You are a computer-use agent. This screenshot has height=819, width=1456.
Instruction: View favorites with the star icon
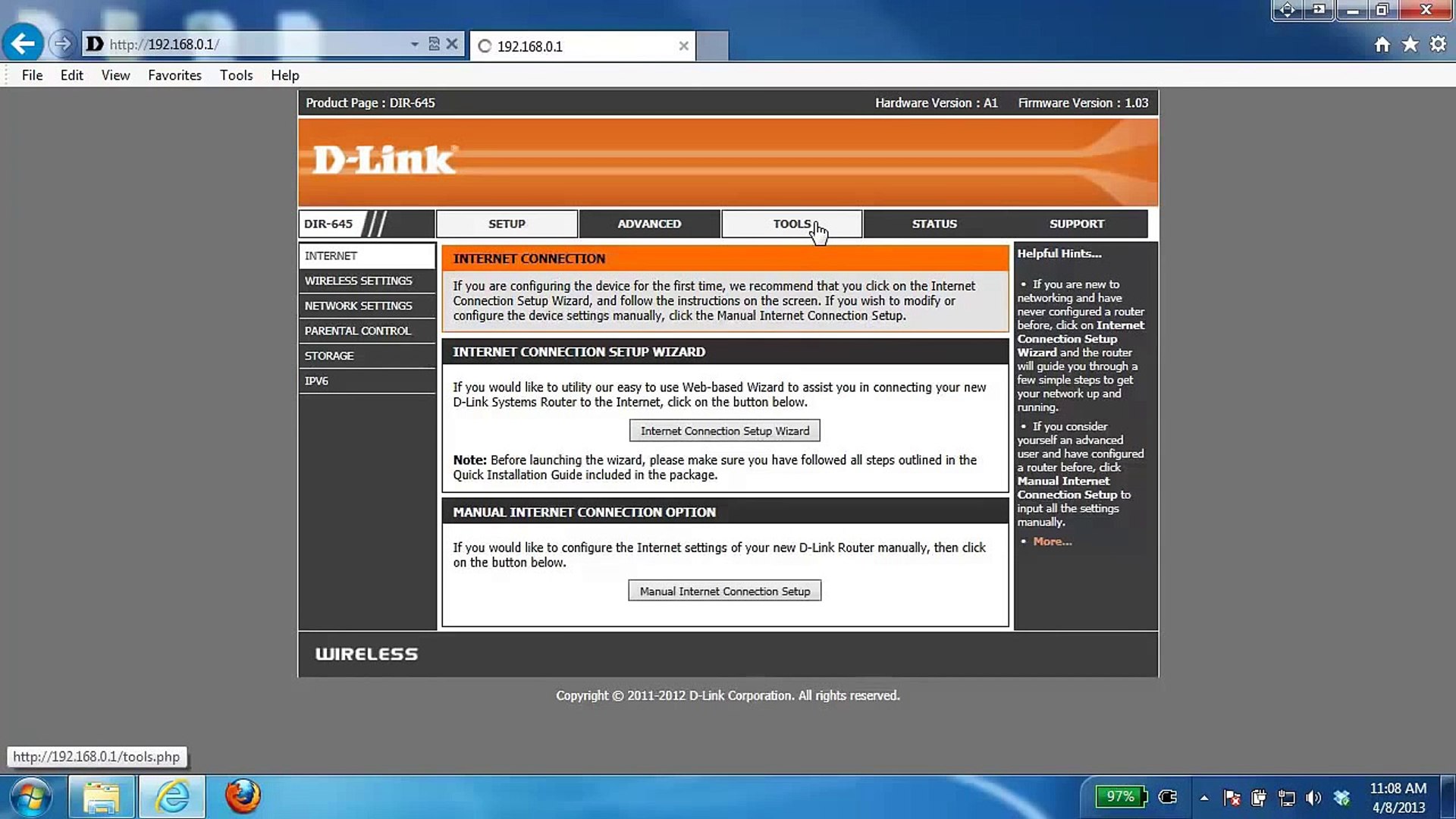(1410, 44)
